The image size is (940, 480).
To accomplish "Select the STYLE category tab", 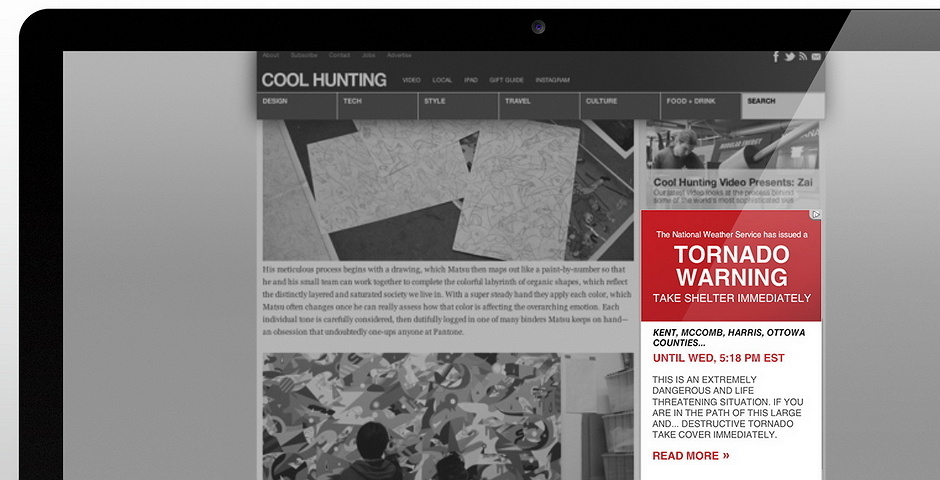I will (458, 106).
